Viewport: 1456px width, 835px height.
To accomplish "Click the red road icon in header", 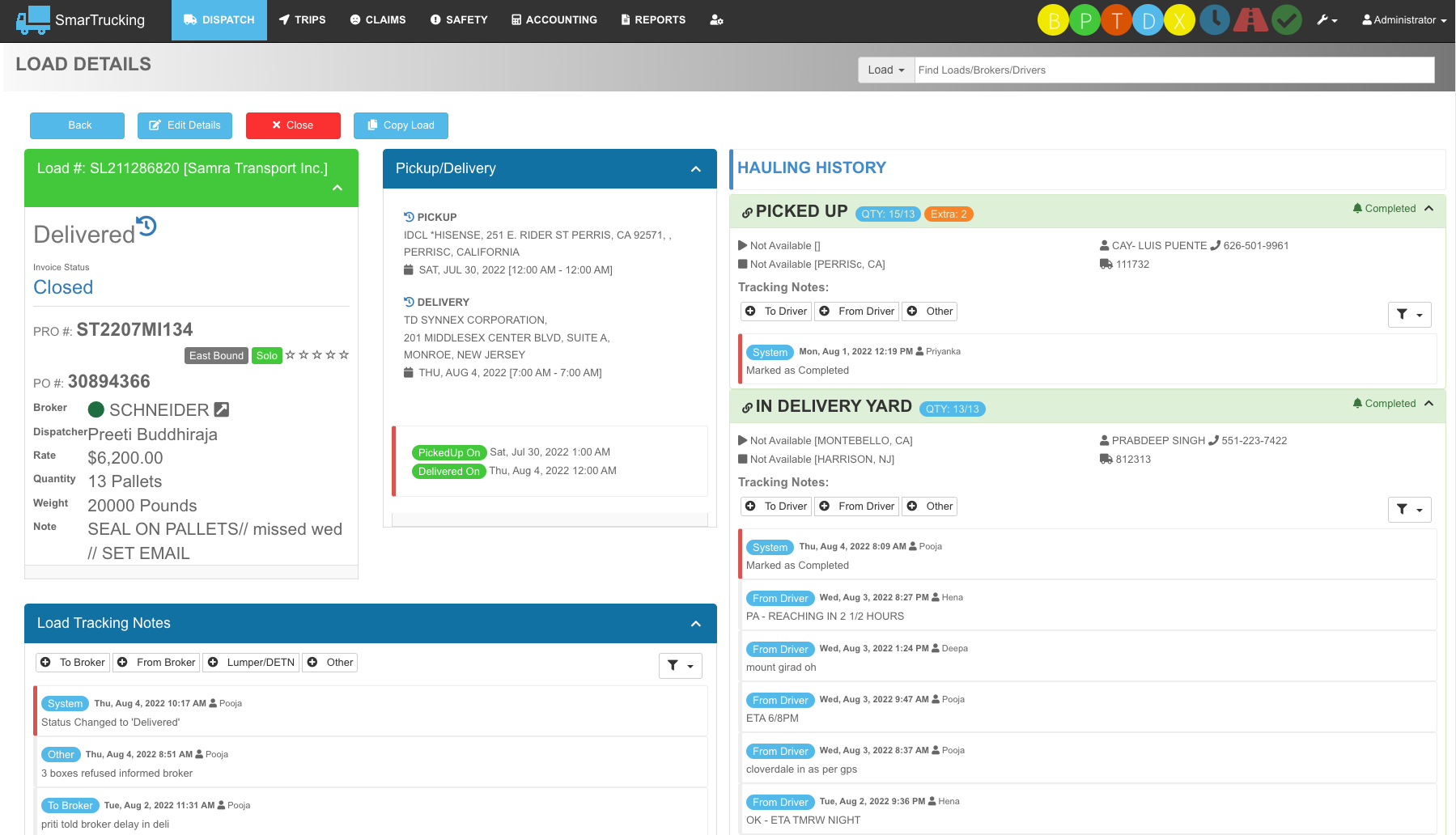I will click(1250, 20).
